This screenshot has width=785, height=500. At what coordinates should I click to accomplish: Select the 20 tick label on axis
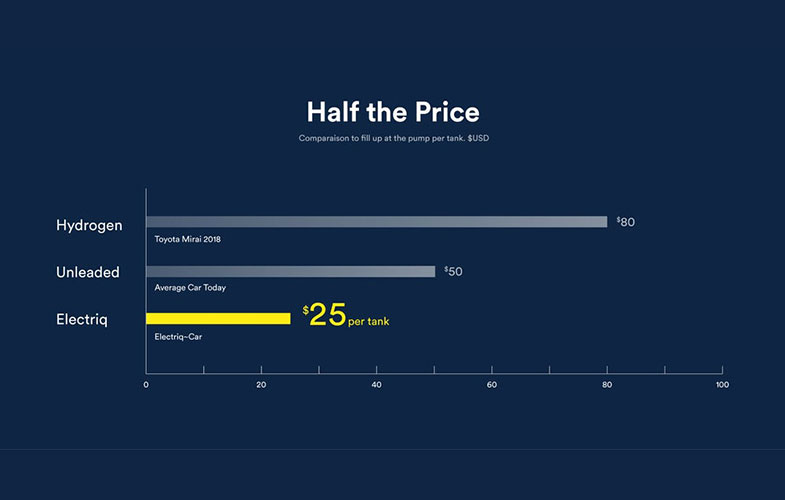[x=261, y=385]
